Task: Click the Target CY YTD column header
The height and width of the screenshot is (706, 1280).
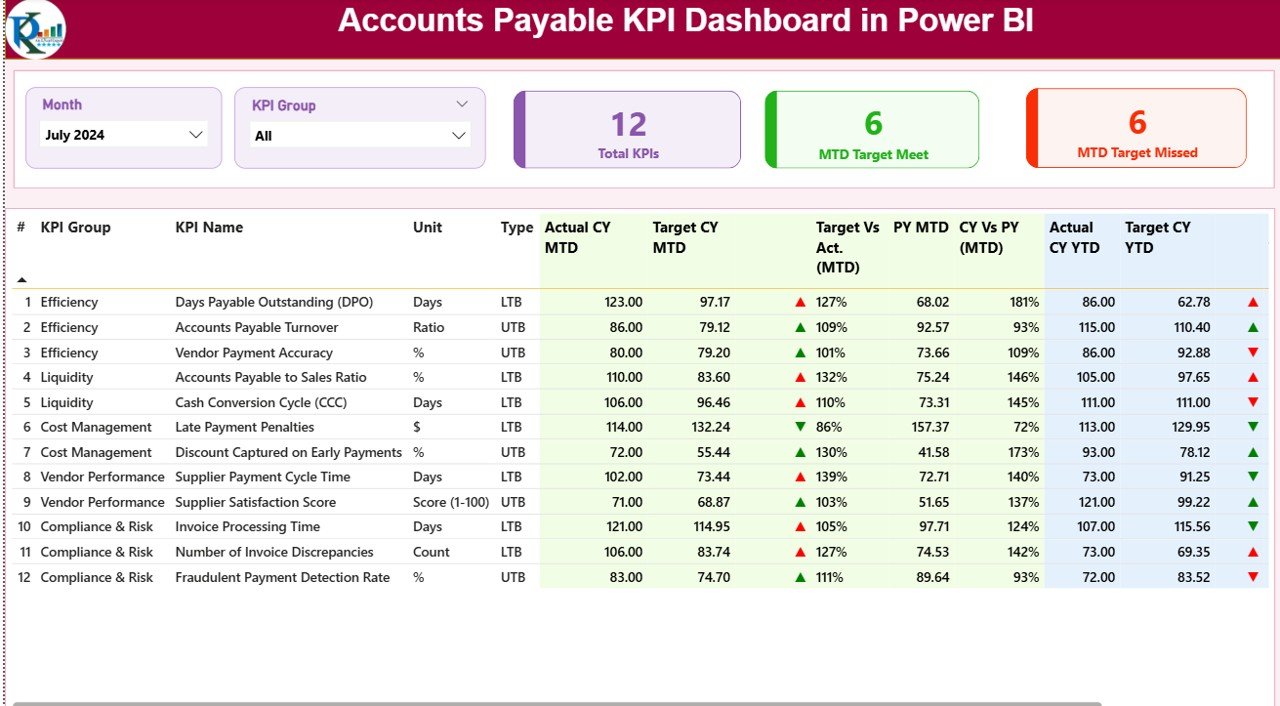Action: coord(1157,237)
